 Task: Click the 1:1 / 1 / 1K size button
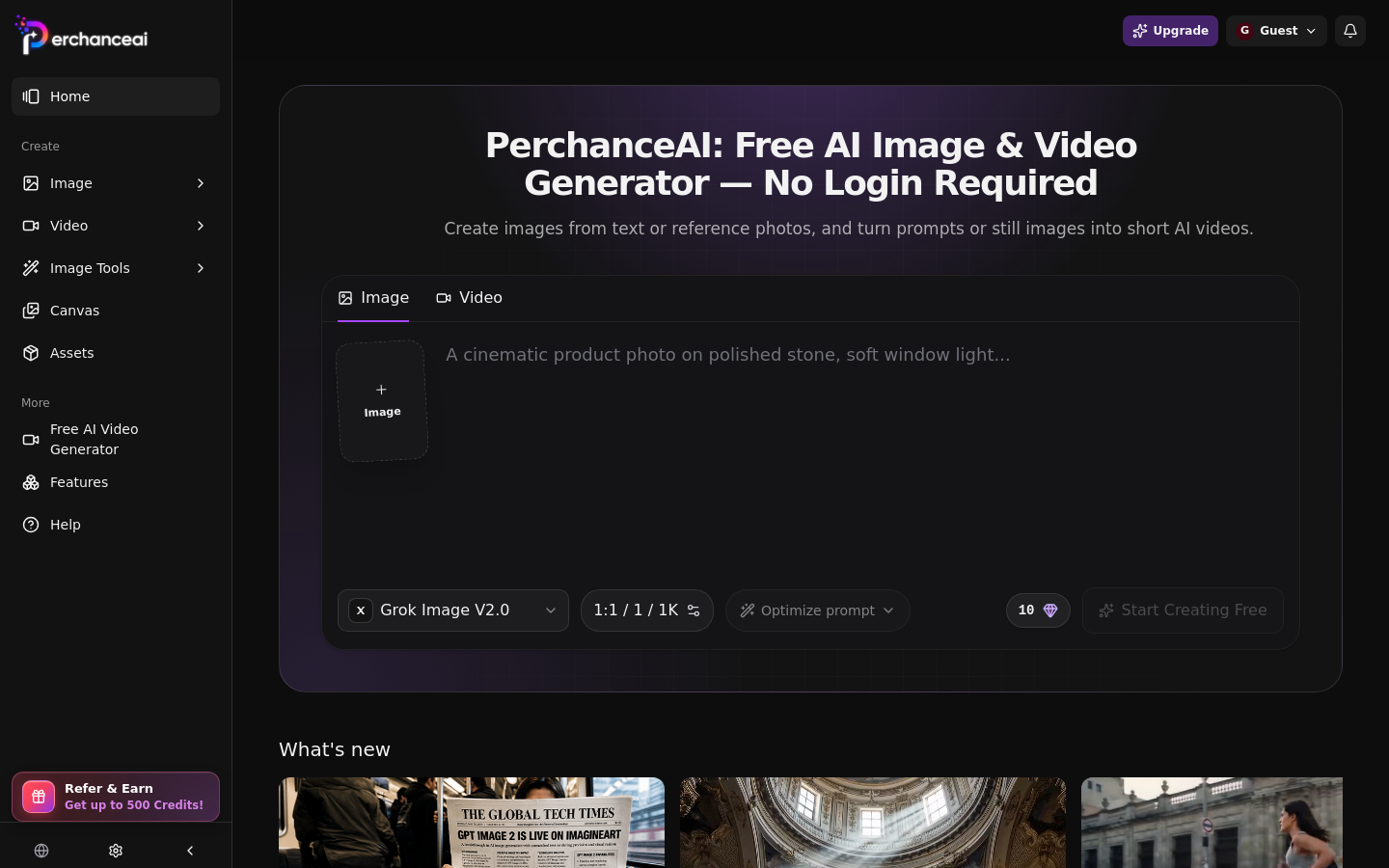click(647, 610)
